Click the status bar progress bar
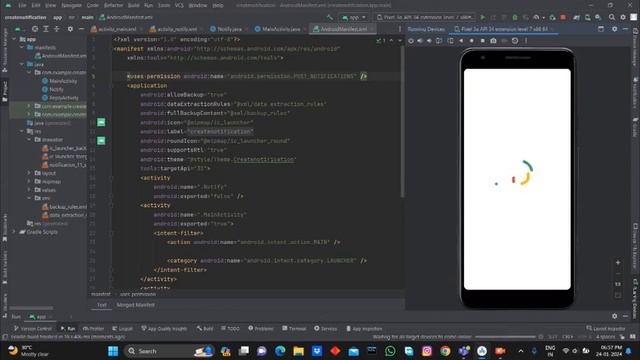640x360 pixels. (x=505, y=337)
